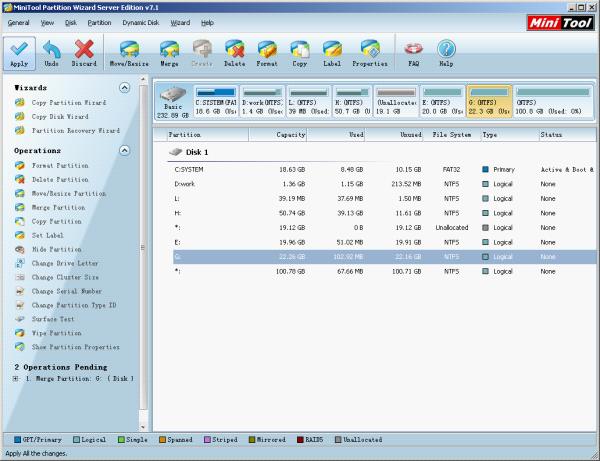This screenshot has width=600, height=461.
Task: Sort by the Capacity column header
Action: click(277, 135)
